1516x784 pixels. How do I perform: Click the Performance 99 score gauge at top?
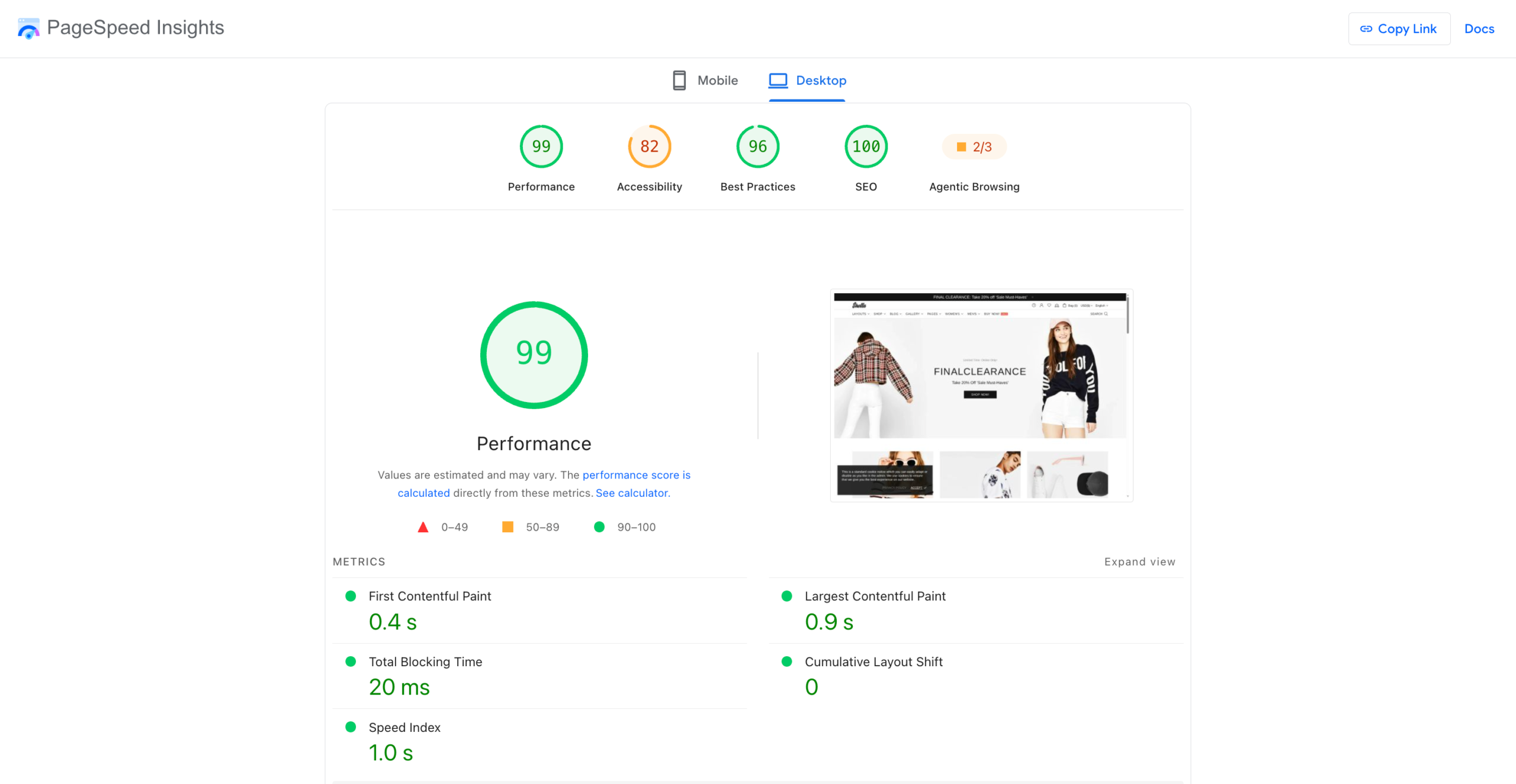tap(541, 146)
